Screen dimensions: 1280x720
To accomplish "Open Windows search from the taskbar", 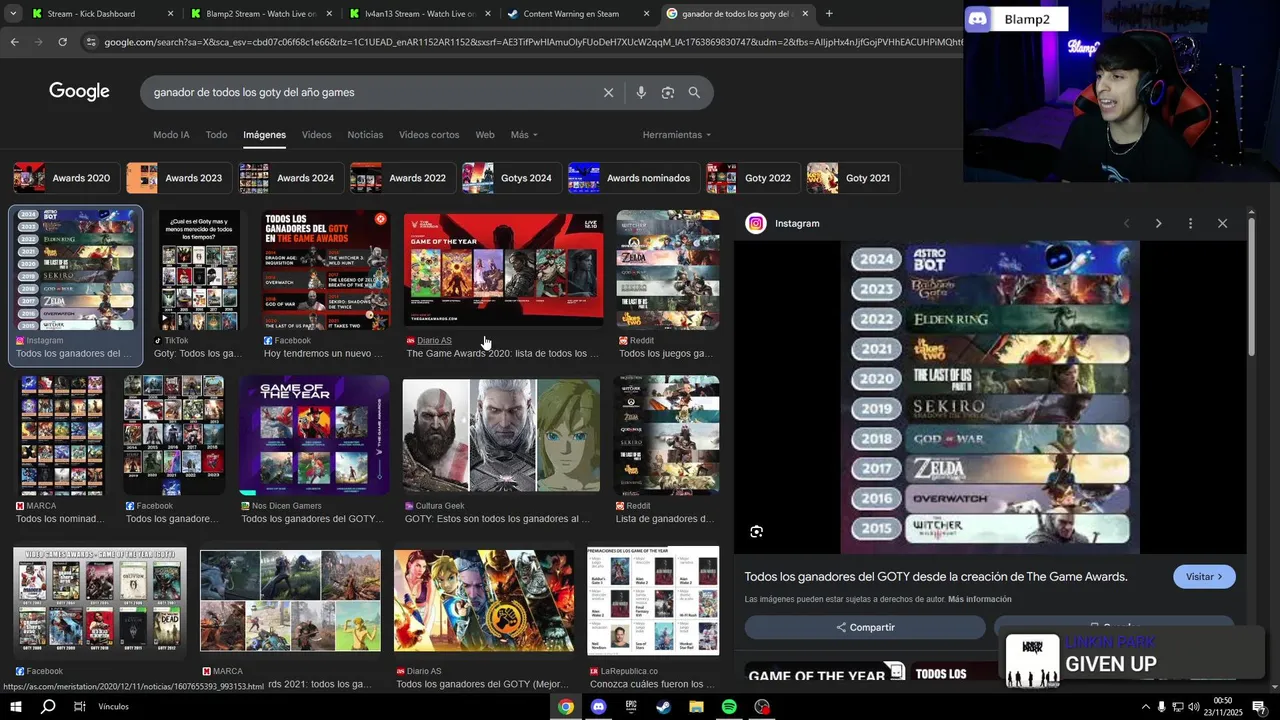I will pos(48,707).
